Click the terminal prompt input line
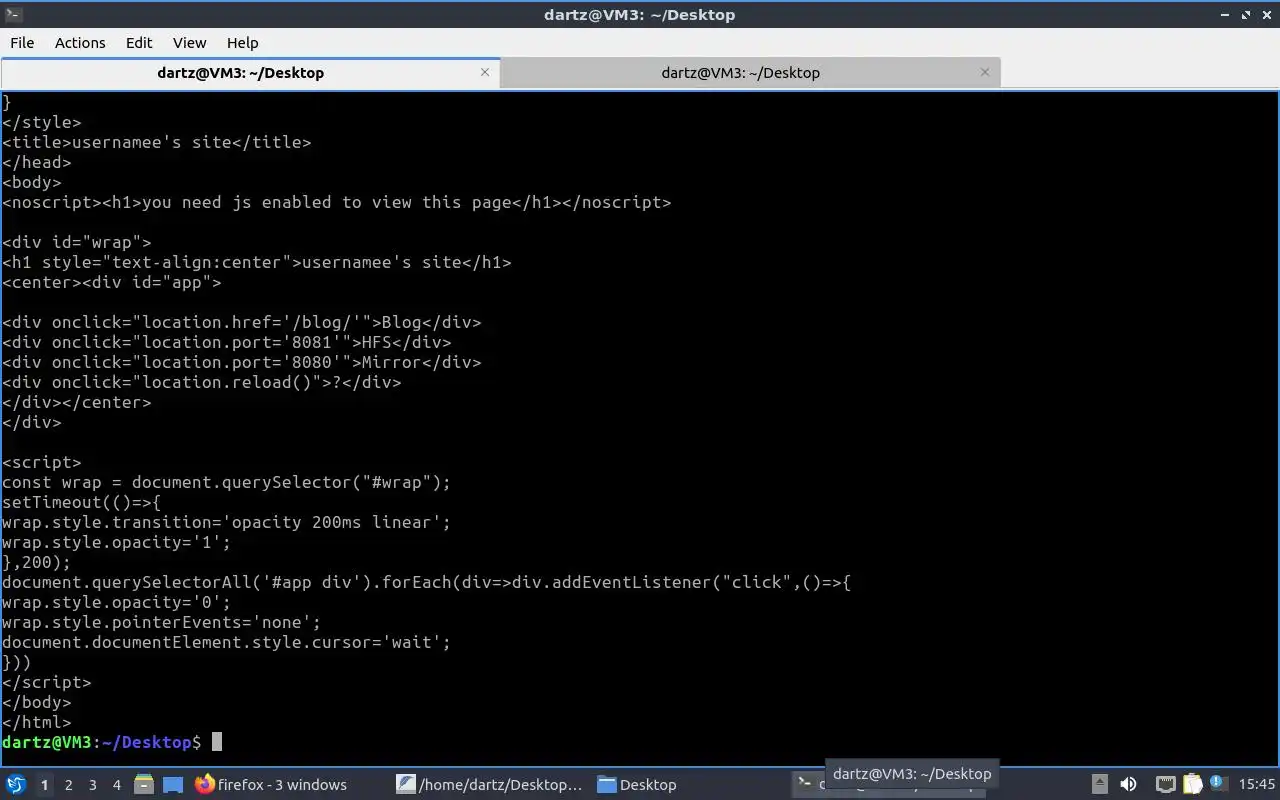The width and height of the screenshot is (1280, 800). [112, 742]
